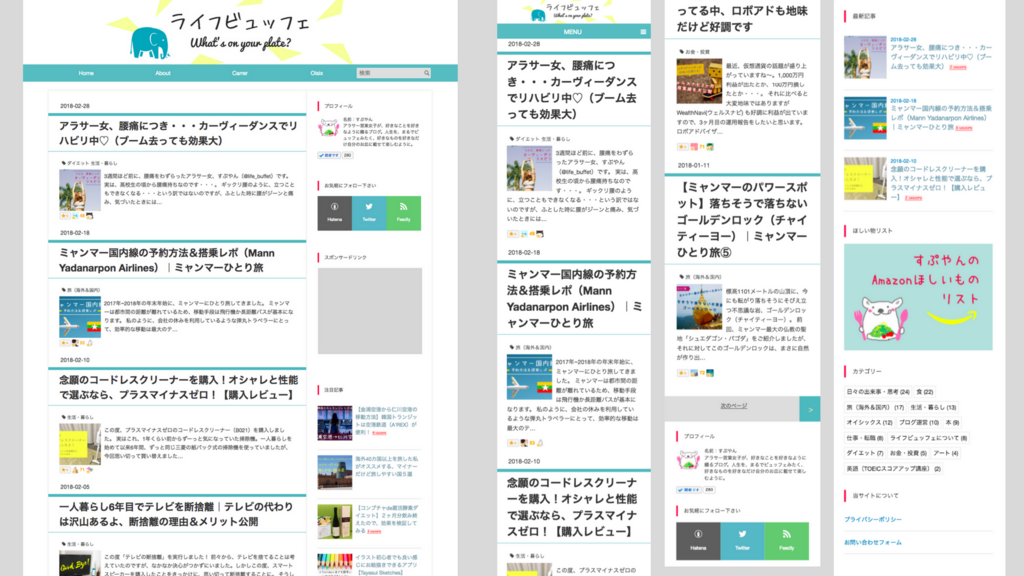The width and height of the screenshot is (1024, 576).
Task: Open Carrer in the navigation bar
Action: click(240, 73)
